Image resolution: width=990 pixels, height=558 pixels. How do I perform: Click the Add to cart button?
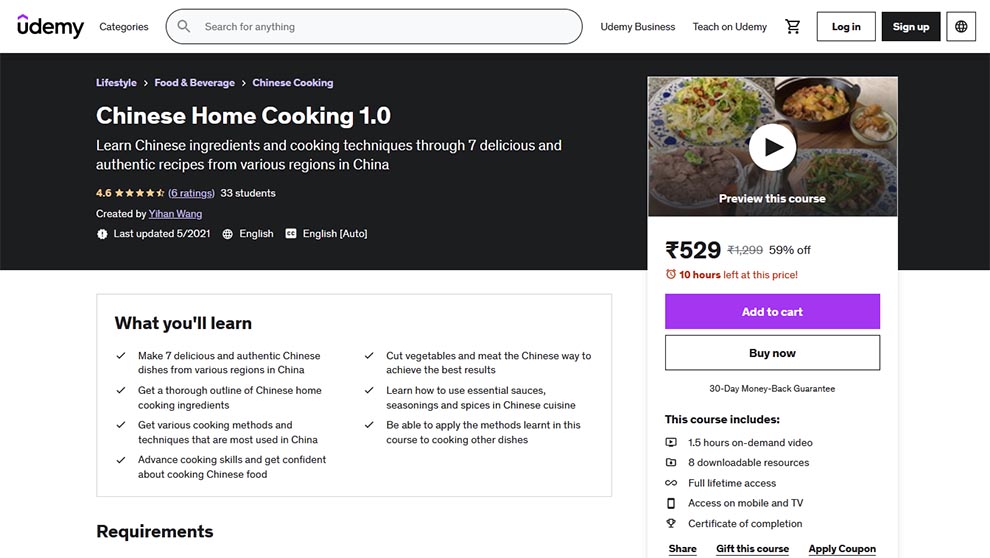(x=772, y=312)
